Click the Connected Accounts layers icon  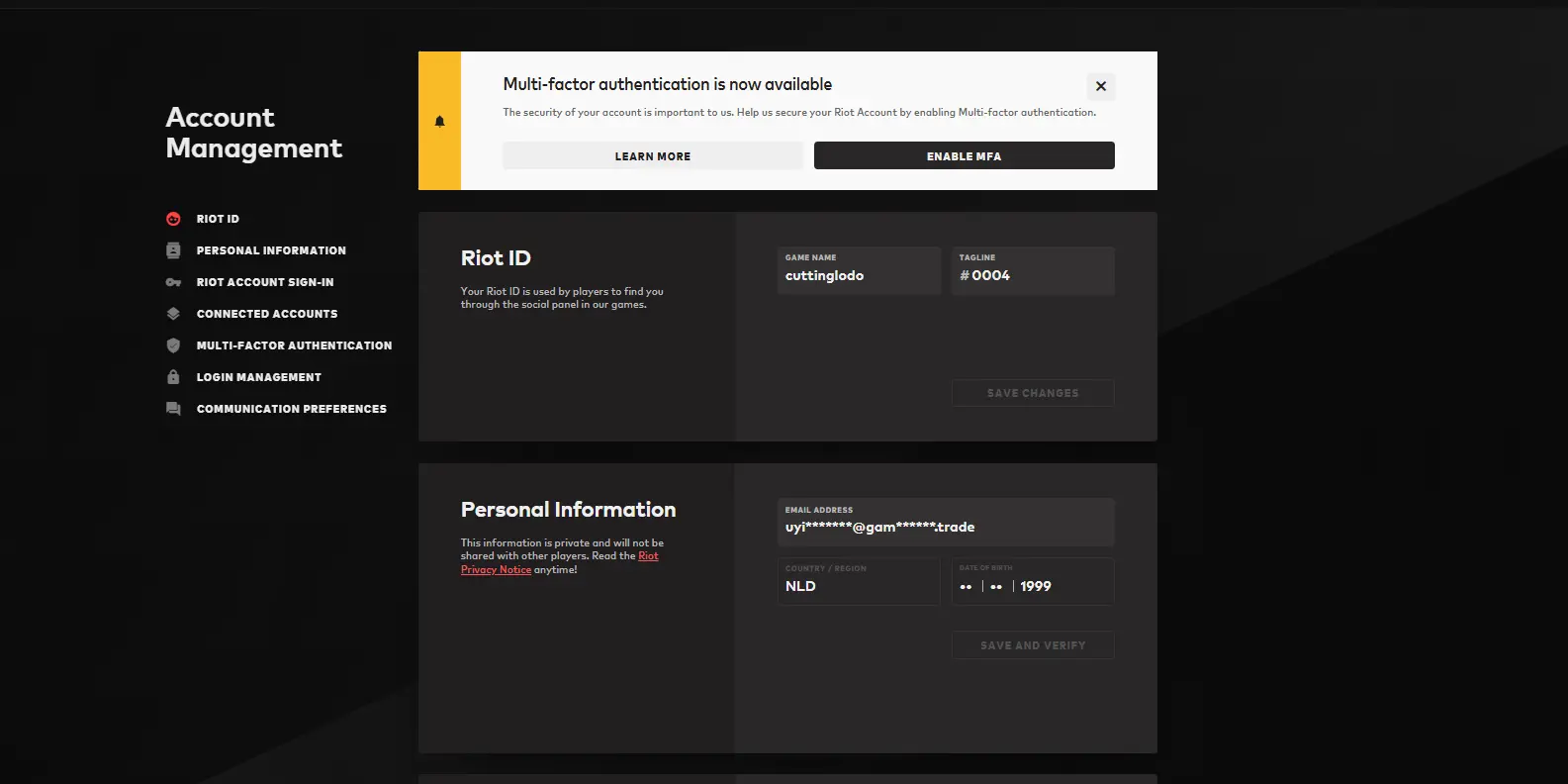coord(173,314)
